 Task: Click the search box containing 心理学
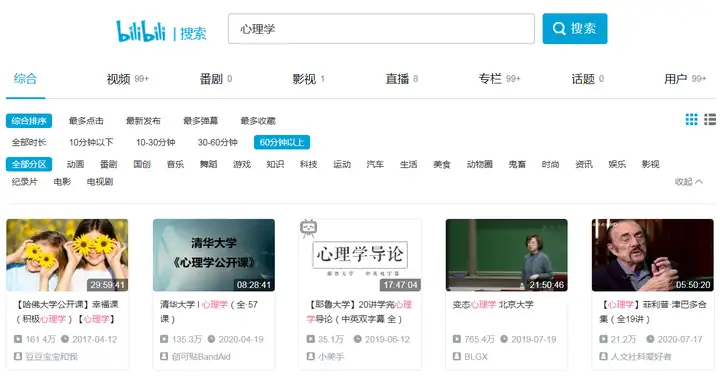pos(381,28)
